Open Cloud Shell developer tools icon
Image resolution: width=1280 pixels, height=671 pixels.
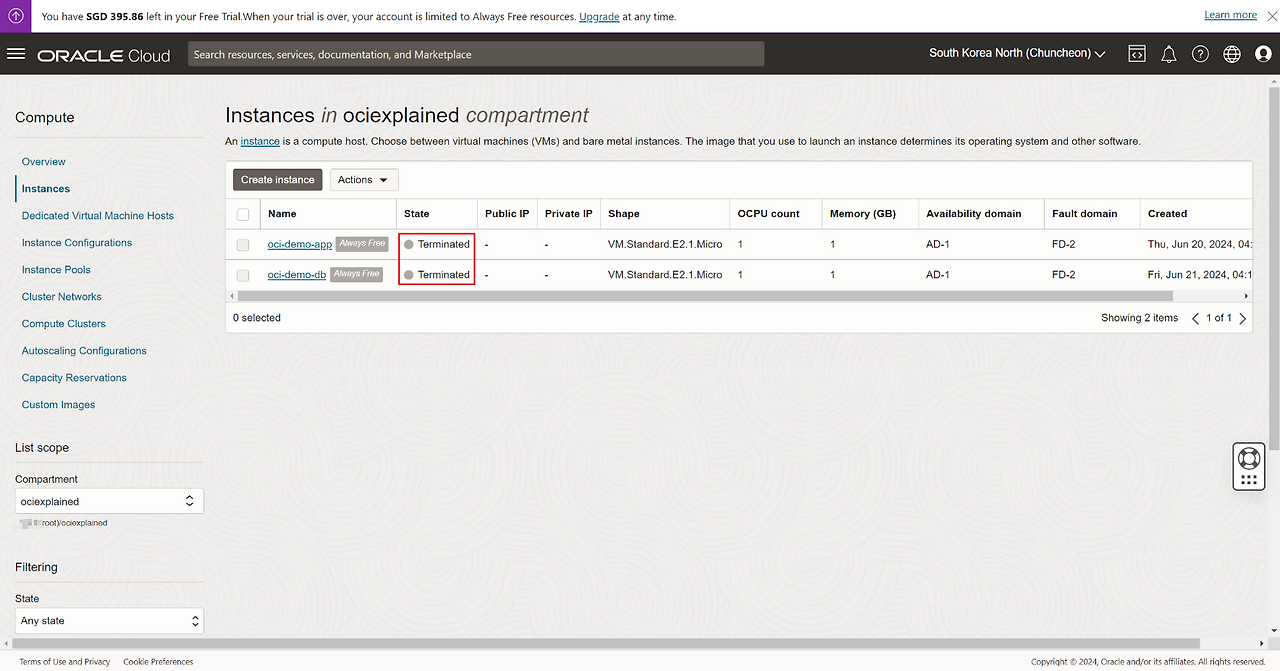point(1137,54)
